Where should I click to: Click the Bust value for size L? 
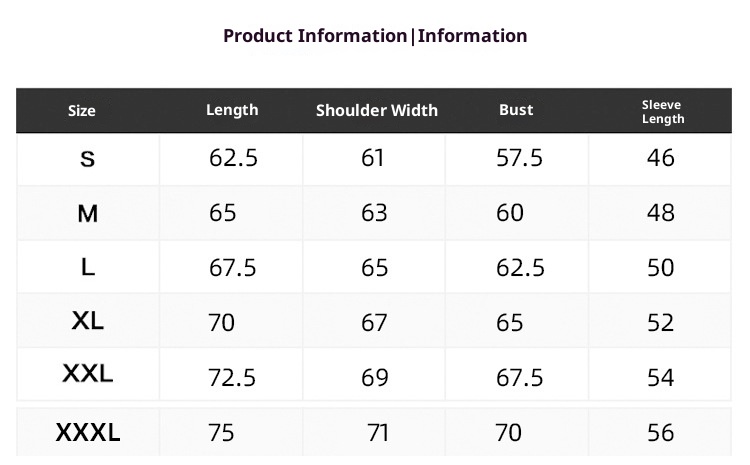click(x=520, y=268)
